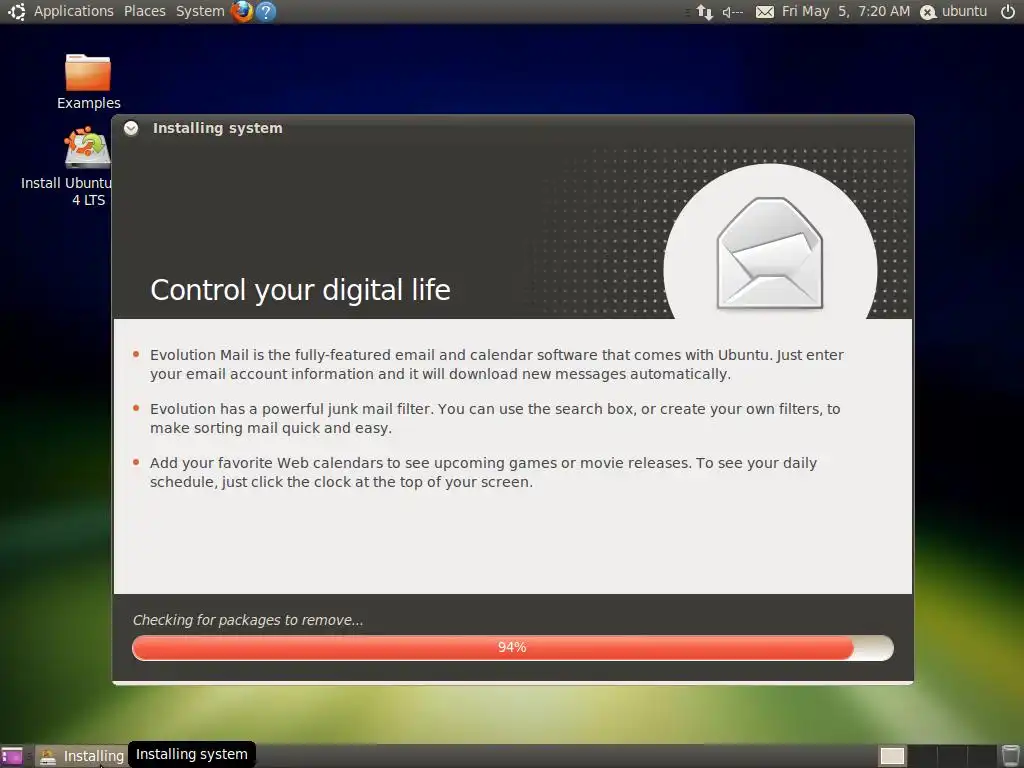Open the mail envelope indicator
This screenshot has width=1024, height=768.
coord(765,12)
